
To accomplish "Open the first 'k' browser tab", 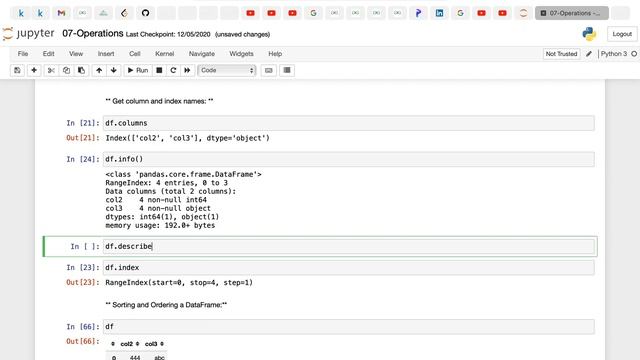I will 21,13.
